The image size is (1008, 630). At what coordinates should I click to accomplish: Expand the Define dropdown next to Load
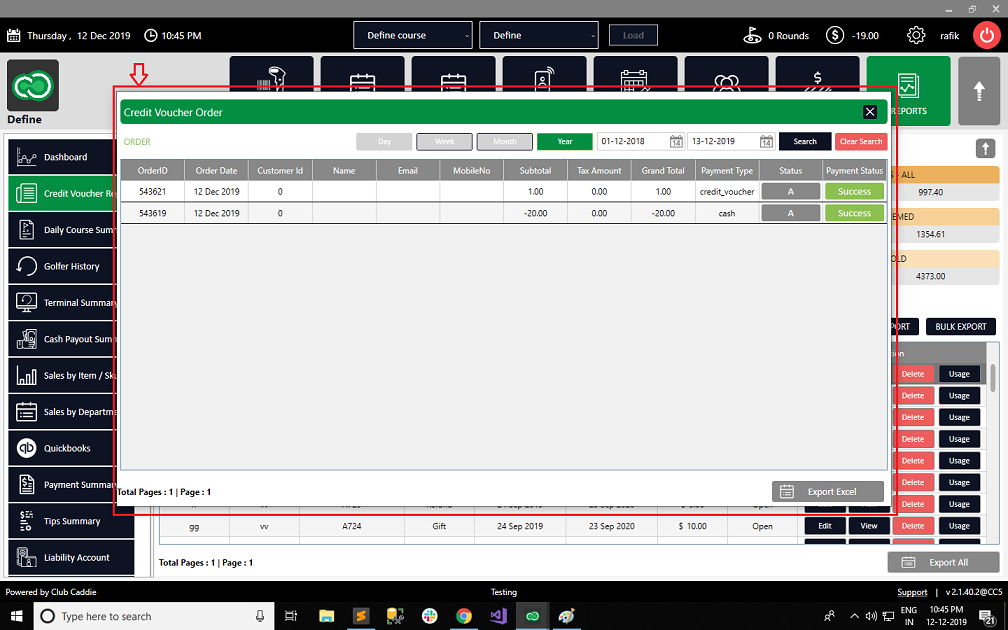click(539, 35)
